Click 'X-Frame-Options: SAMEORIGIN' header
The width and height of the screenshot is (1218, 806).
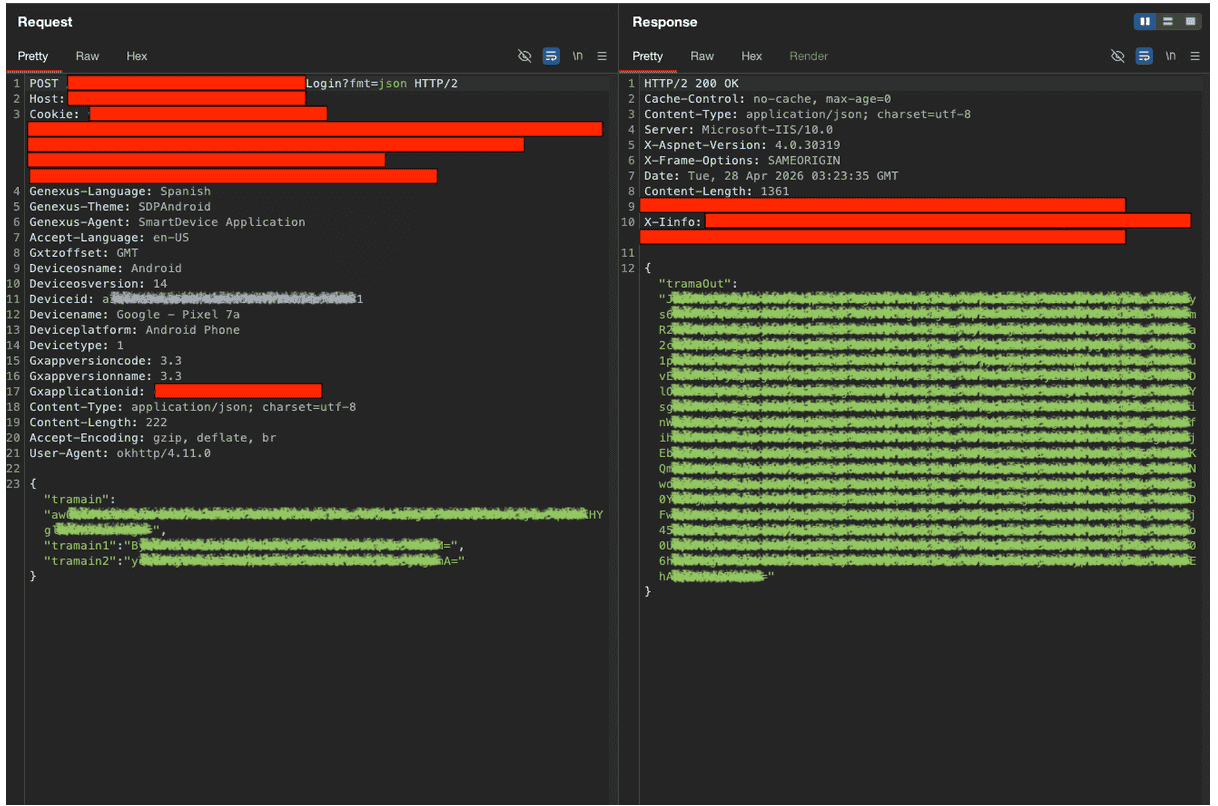(742, 160)
